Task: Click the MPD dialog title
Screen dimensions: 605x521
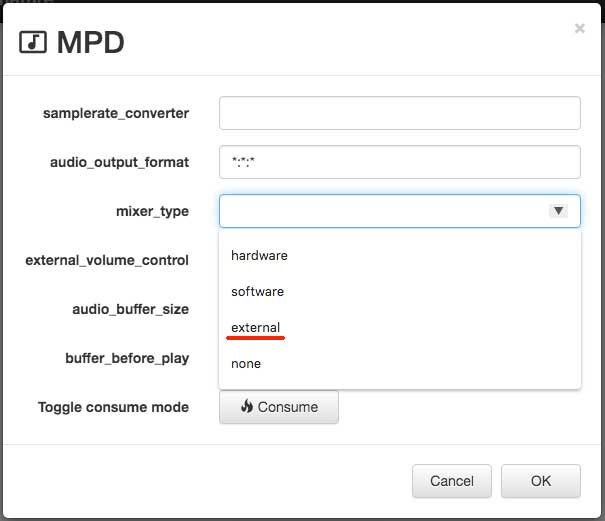Action: pos(91,42)
